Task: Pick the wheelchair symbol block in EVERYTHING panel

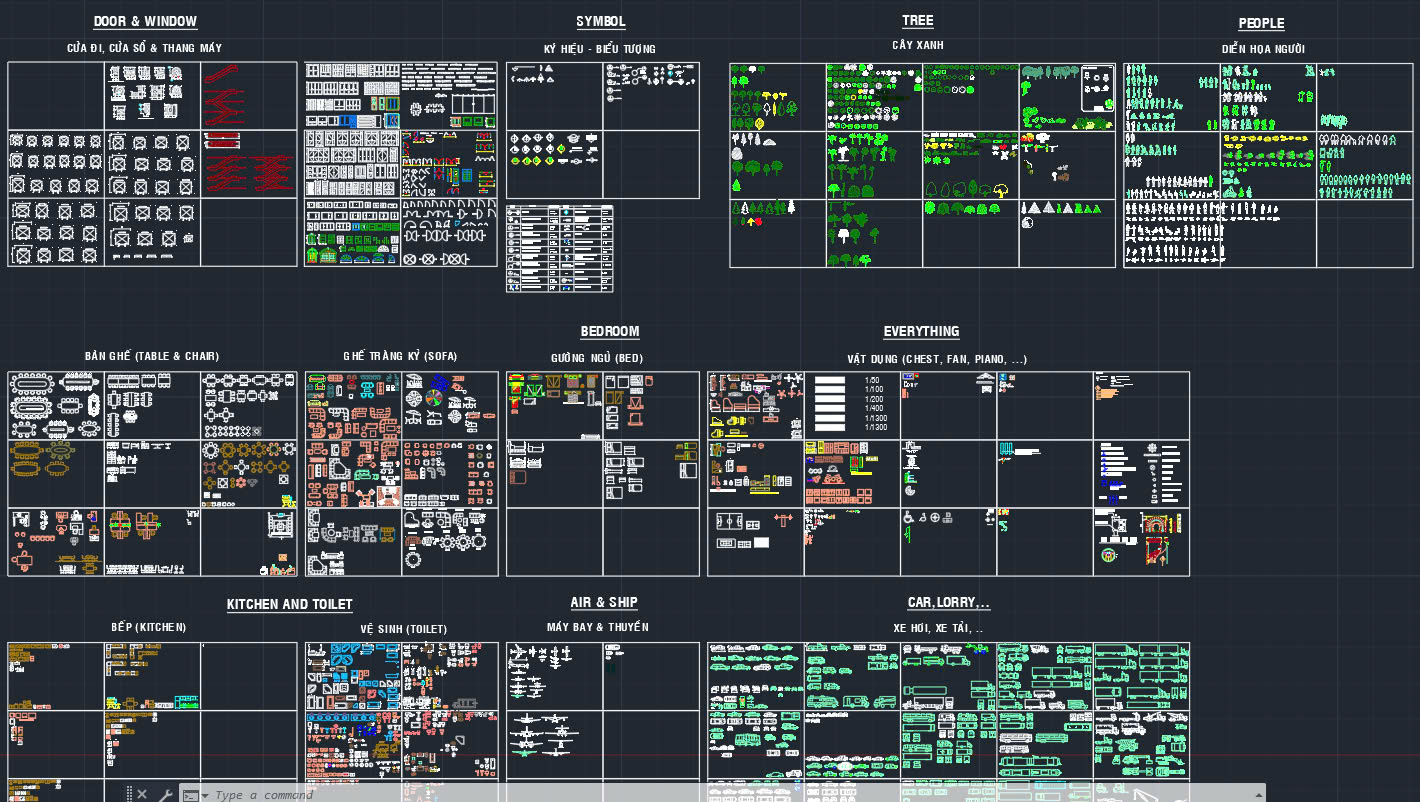Action: pyautogui.click(x=909, y=518)
